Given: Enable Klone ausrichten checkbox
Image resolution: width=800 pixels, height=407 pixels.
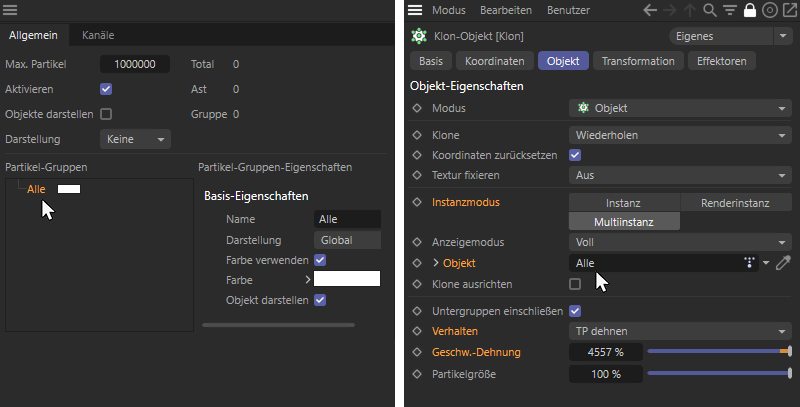Looking at the screenshot, I should point(575,284).
